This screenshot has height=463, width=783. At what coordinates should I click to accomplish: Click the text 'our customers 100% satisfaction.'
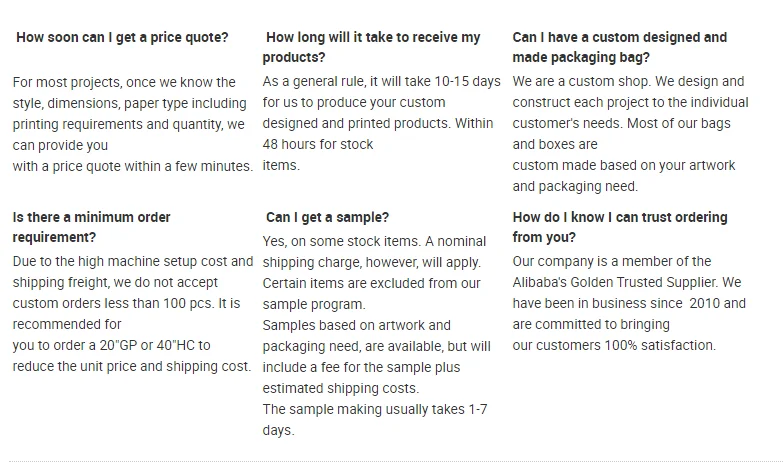[614, 345]
